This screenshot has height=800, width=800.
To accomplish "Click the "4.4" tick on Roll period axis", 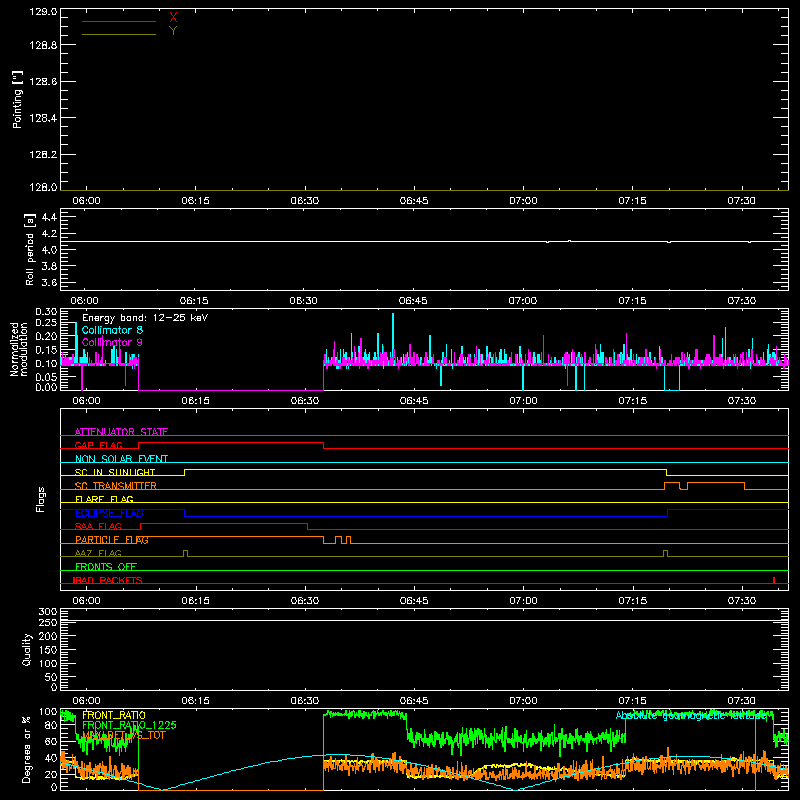I will coord(49,218).
